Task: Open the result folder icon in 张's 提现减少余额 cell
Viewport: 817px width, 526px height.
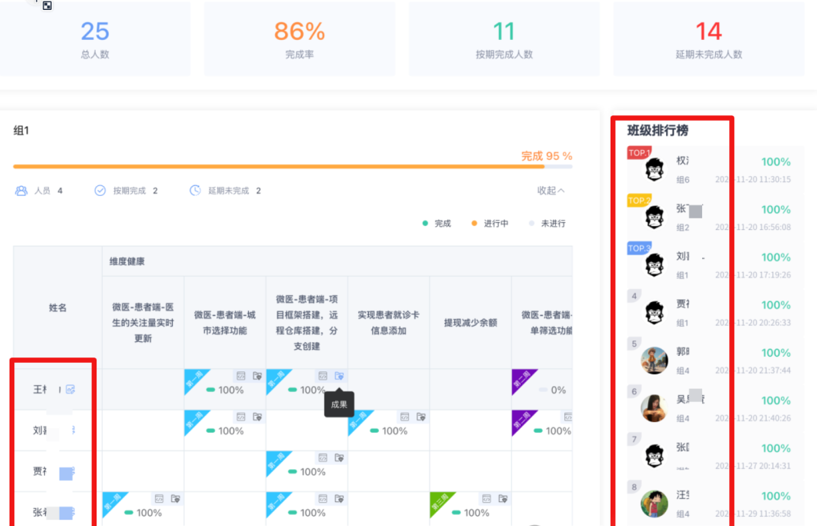Action: [x=503, y=498]
